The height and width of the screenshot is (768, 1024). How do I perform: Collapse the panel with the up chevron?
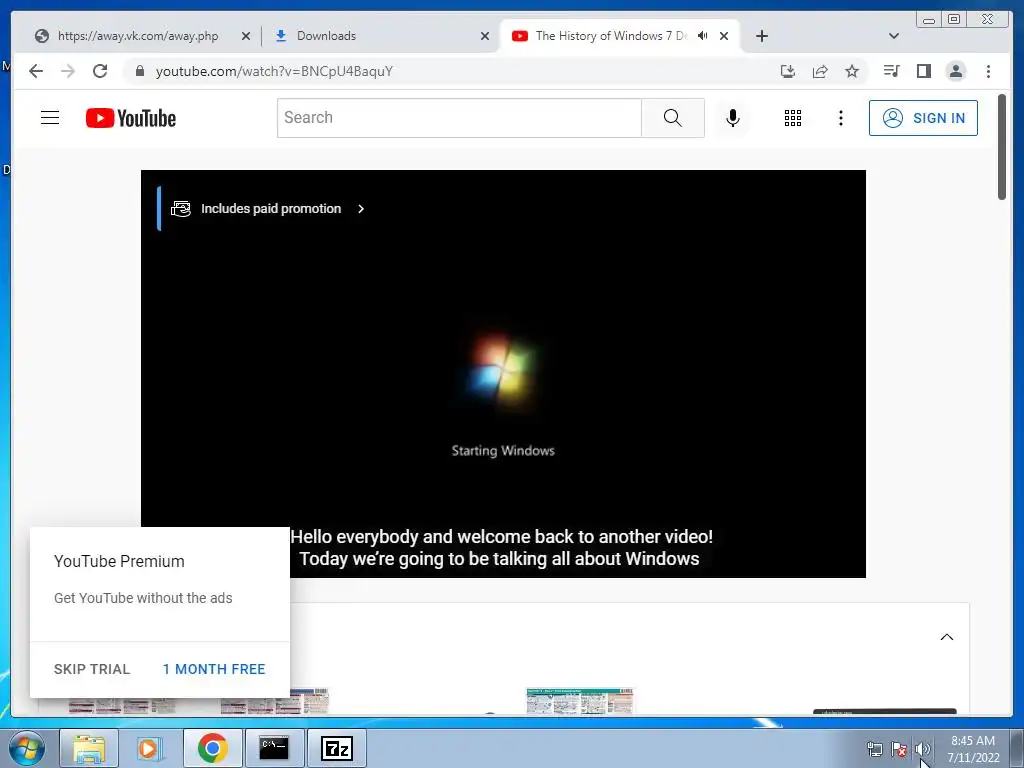tap(946, 637)
